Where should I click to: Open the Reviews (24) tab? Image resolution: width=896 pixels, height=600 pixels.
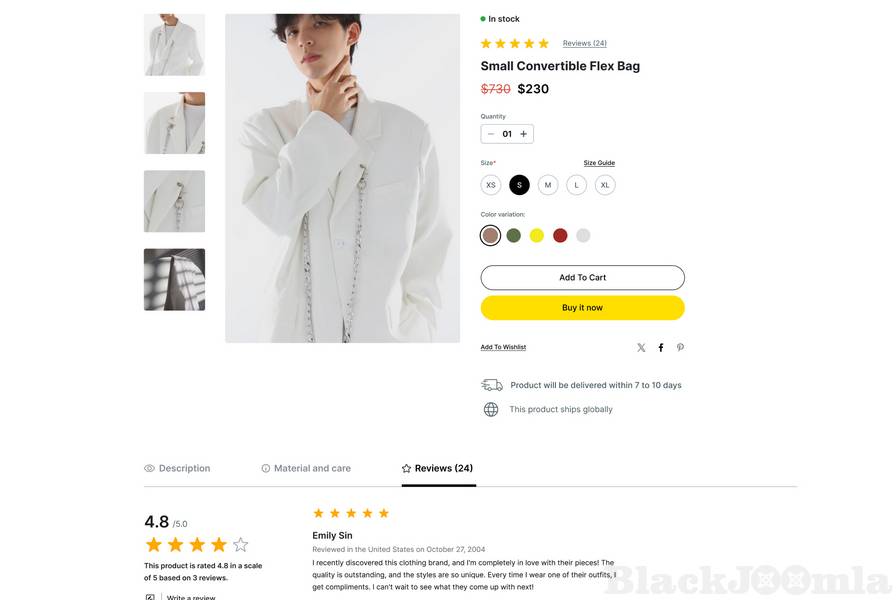[x=438, y=468]
